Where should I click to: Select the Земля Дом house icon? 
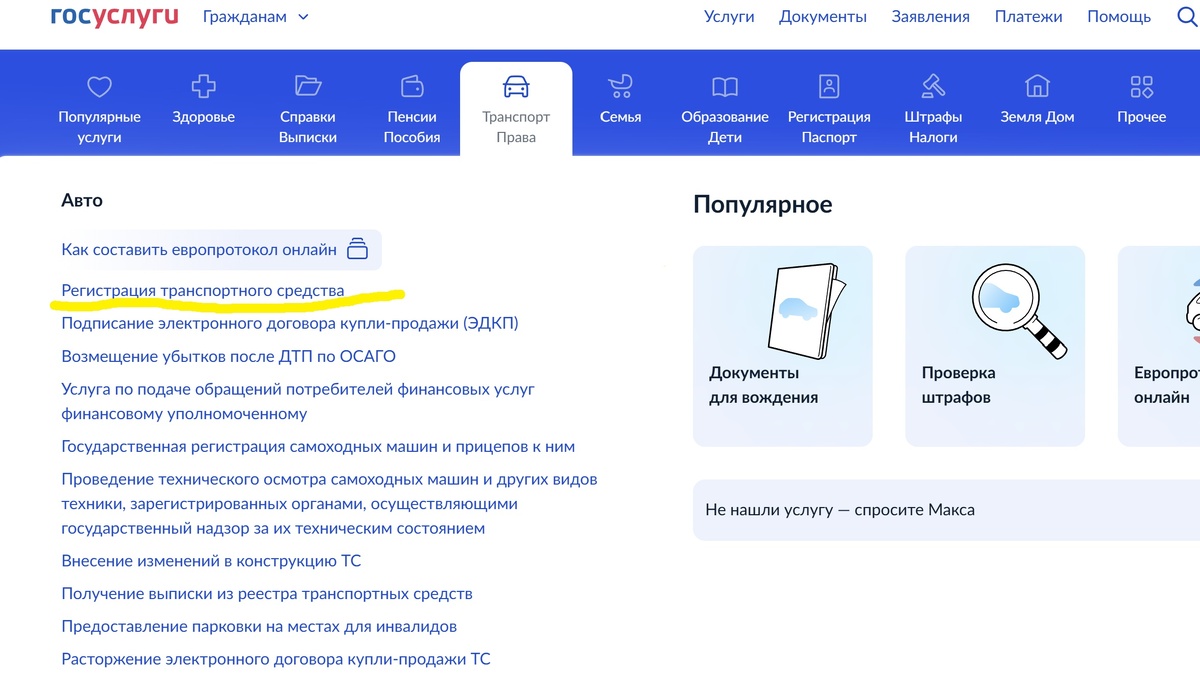(1038, 86)
